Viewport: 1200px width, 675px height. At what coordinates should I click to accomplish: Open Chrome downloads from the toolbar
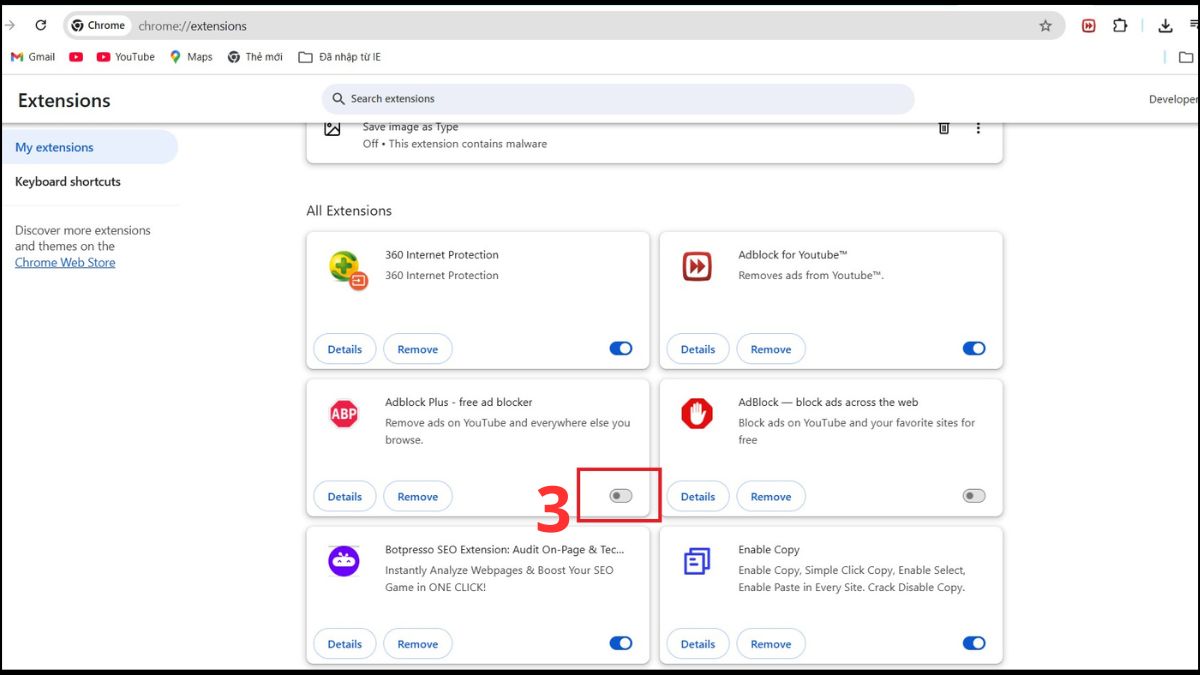tap(1165, 26)
